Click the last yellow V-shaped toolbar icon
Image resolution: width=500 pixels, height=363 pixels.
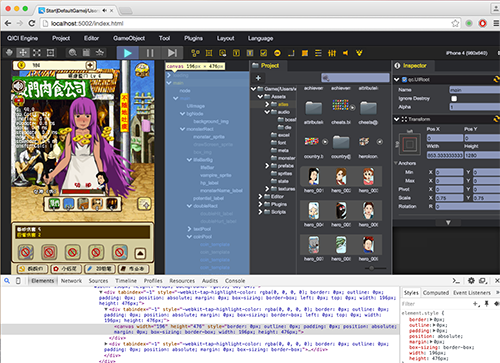tap(359, 53)
